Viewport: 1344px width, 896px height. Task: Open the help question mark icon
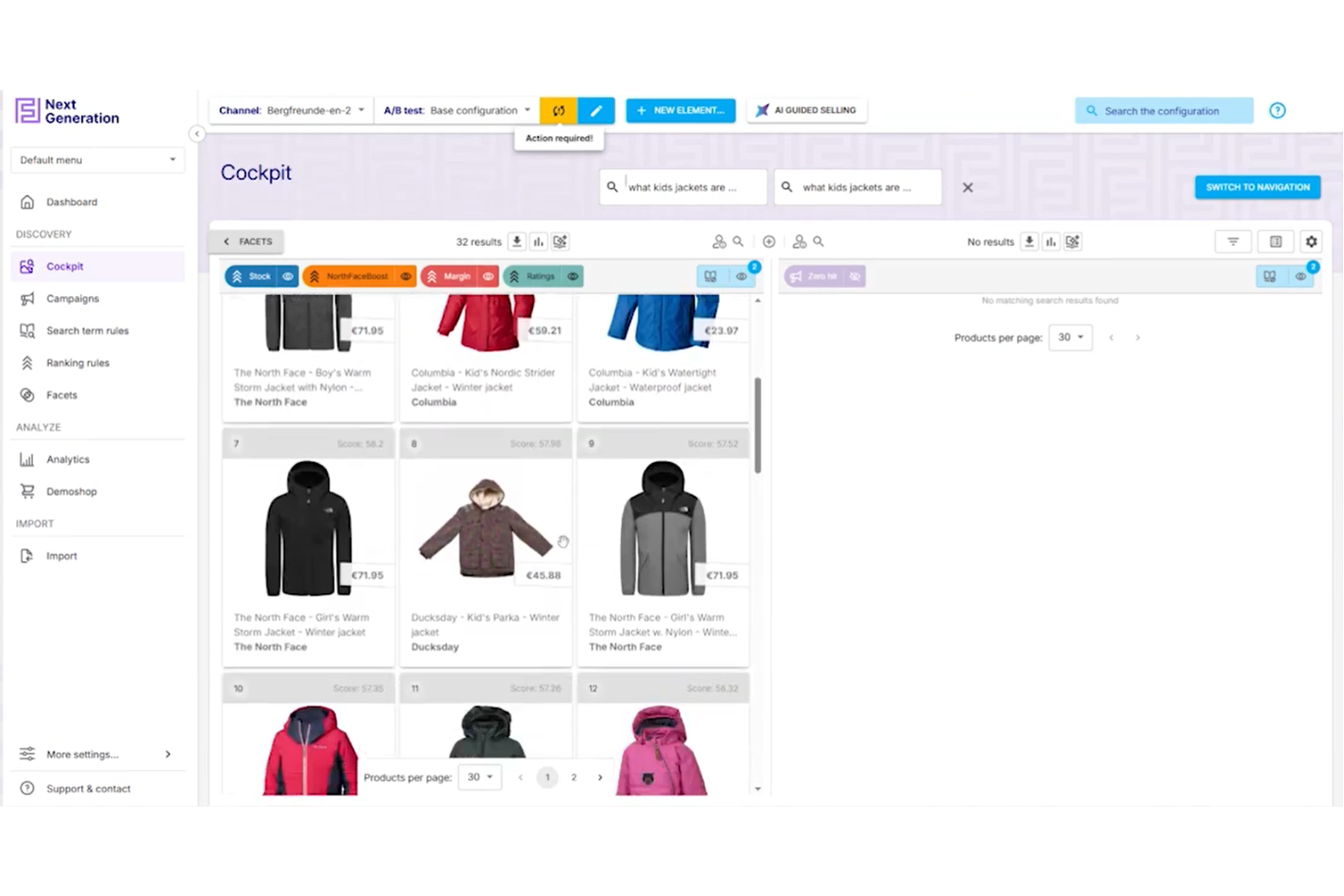coord(1277,111)
